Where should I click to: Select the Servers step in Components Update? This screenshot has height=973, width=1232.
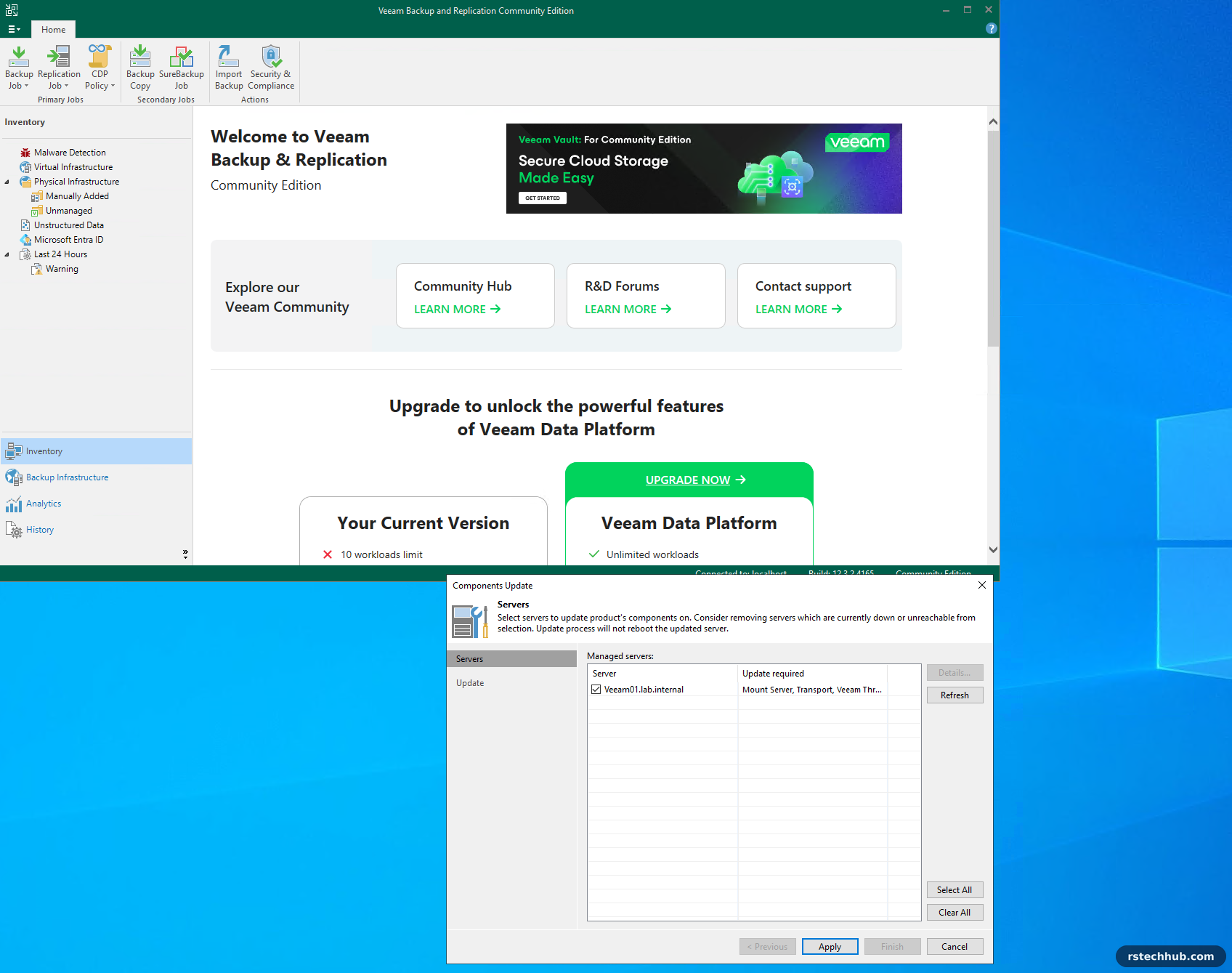(511, 659)
